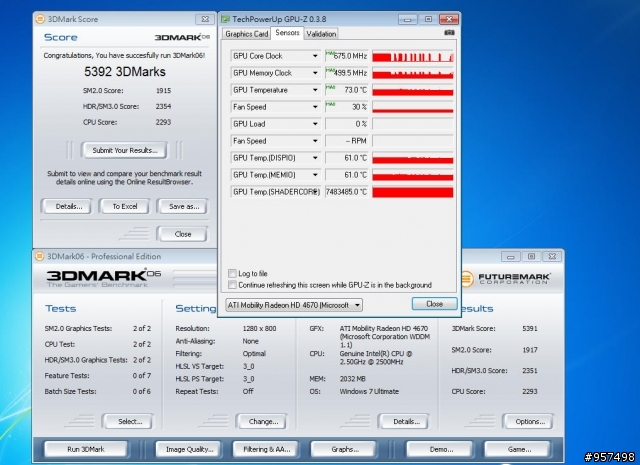The width and height of the screenshot is (640, 465).
Task: Open the GPU Memory Clock sensor dropdown
Action: tap(315, 73)
